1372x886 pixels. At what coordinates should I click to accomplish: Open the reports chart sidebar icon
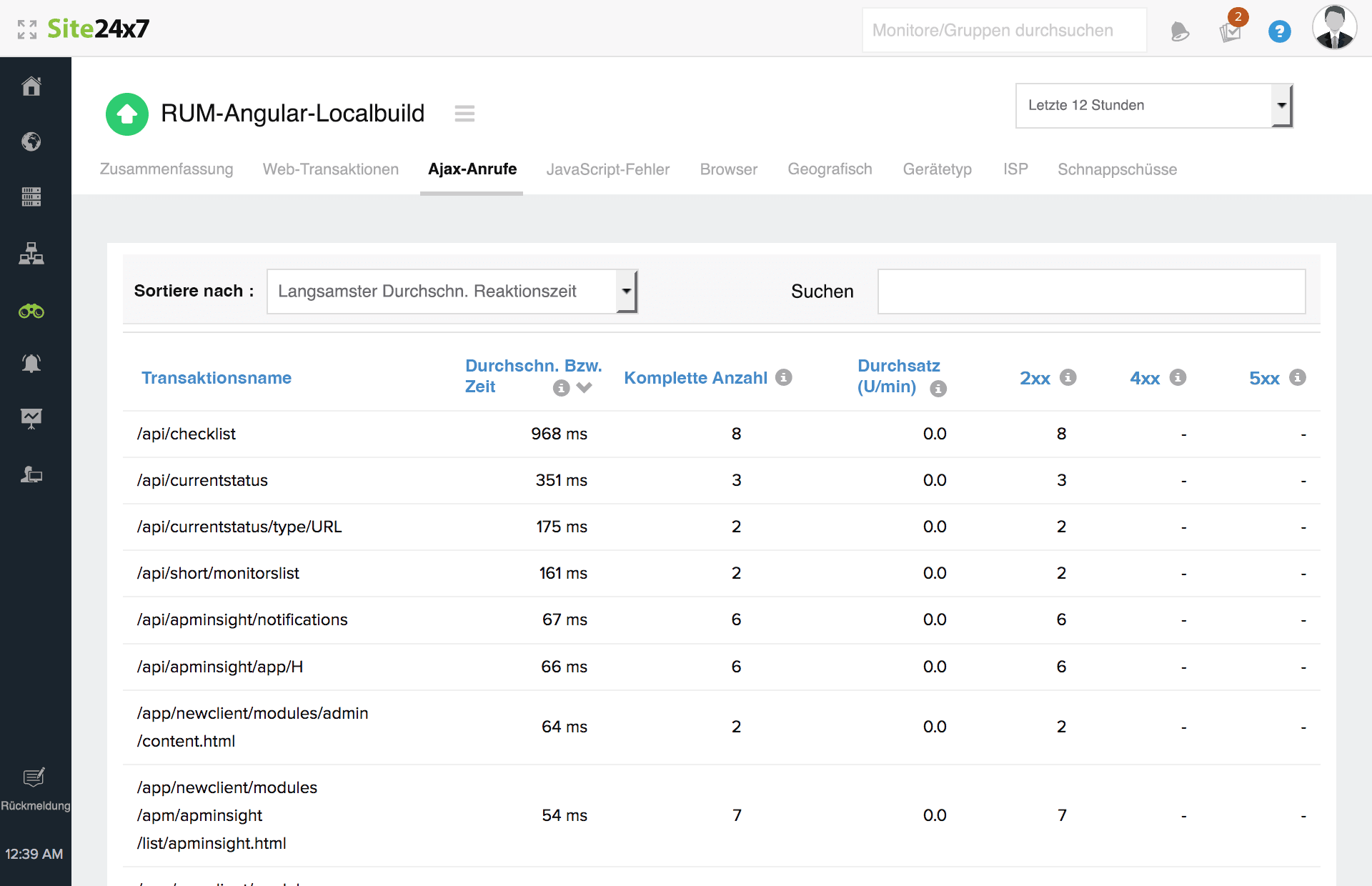[31, 418]
